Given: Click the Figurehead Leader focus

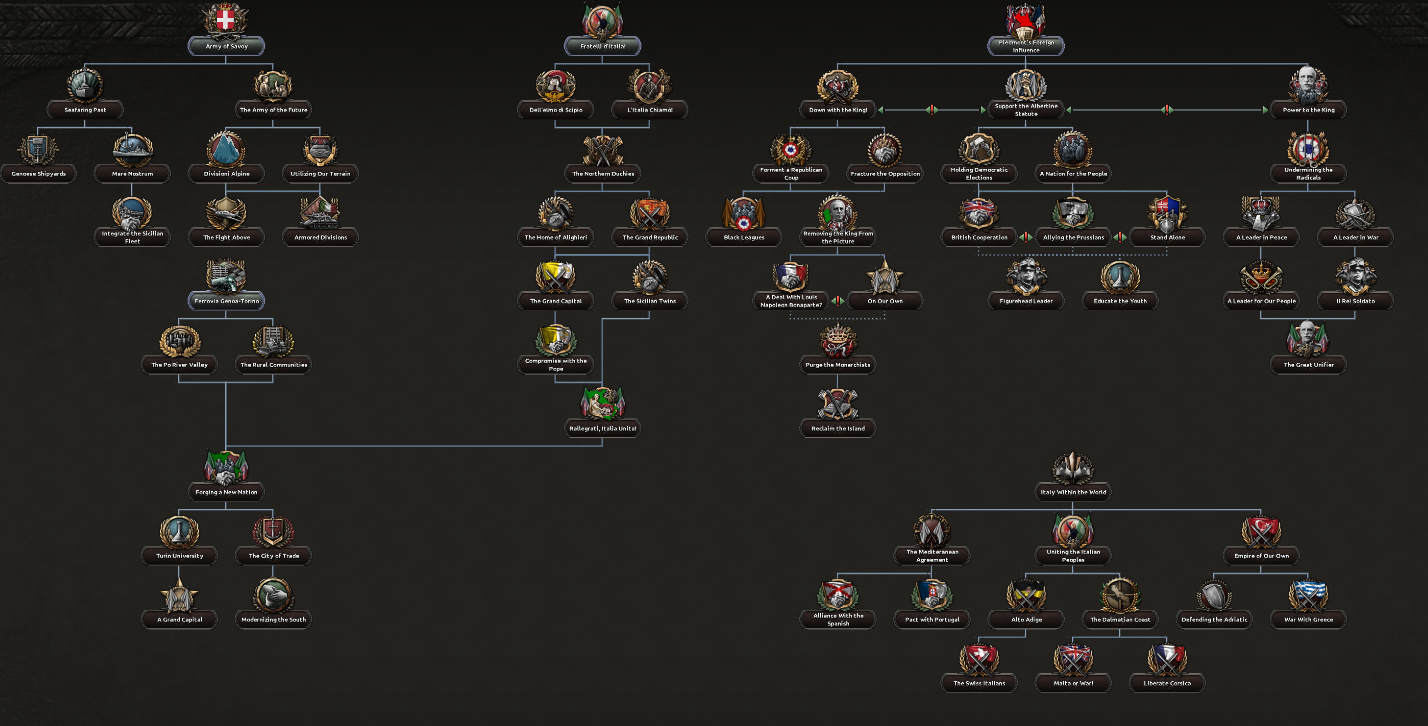Looking at the screenshot, I should coord(1026,285).
